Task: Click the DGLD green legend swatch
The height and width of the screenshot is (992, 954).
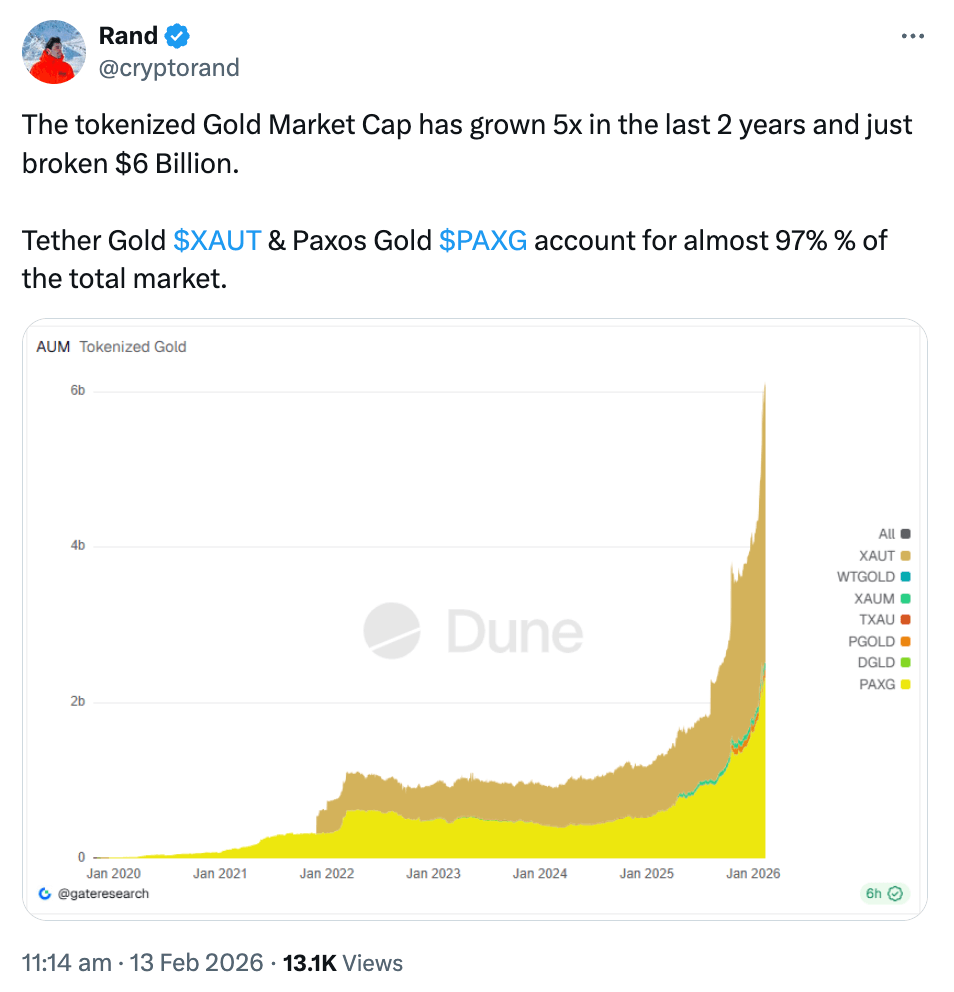Action: coord(905,663)
